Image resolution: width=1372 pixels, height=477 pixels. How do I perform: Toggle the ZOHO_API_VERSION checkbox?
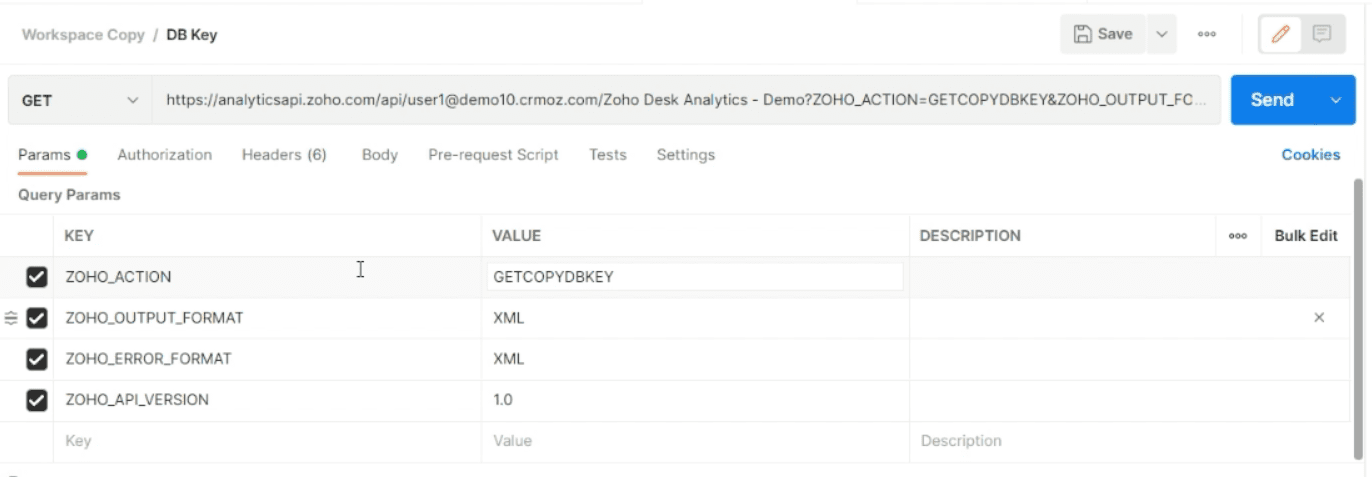tap(37, 400)
